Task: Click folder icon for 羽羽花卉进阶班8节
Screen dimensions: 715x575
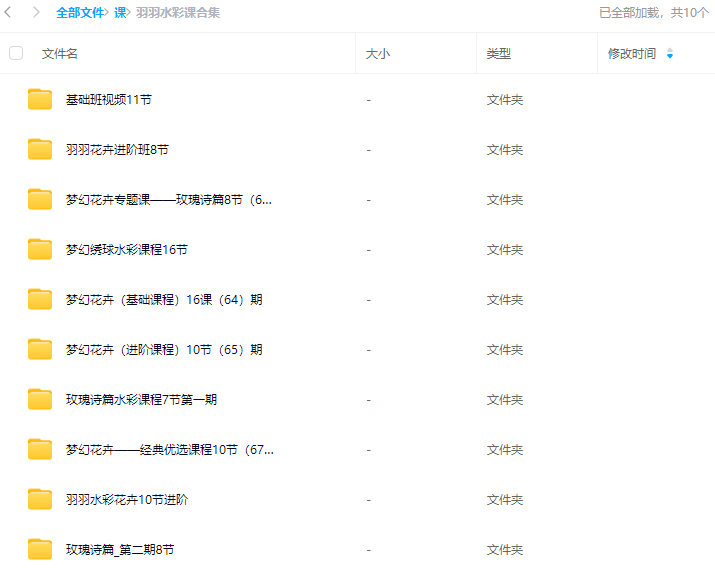Action: (x=40, y=150)
